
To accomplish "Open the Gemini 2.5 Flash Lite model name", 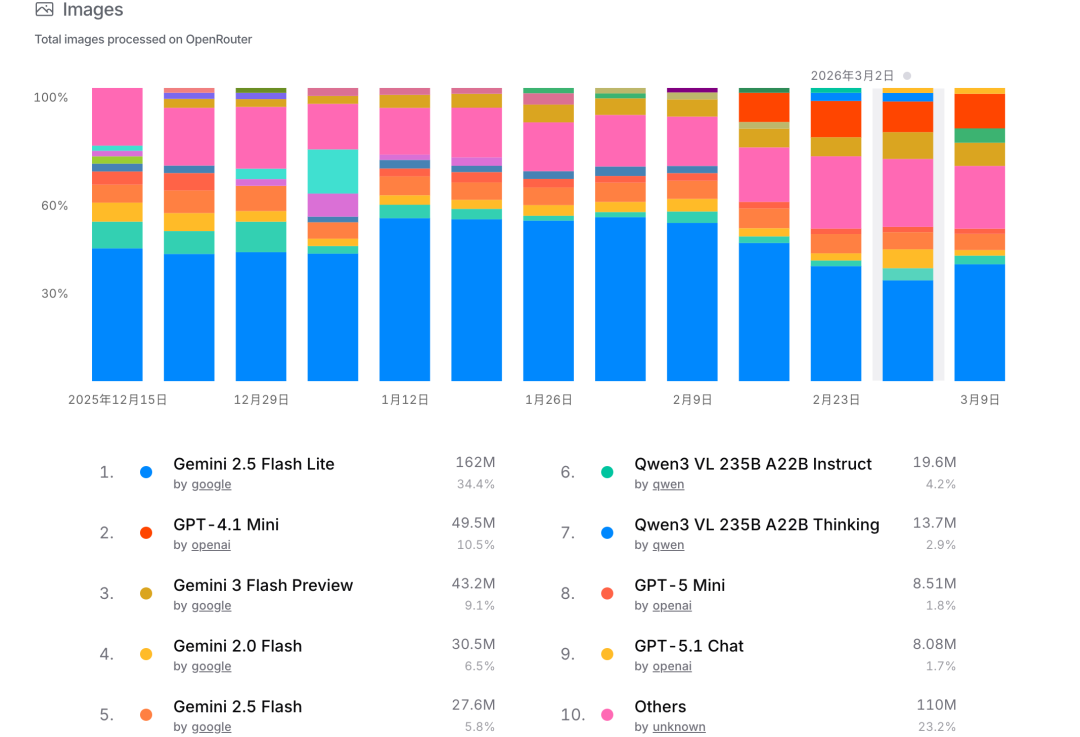I will click(254, 464).
